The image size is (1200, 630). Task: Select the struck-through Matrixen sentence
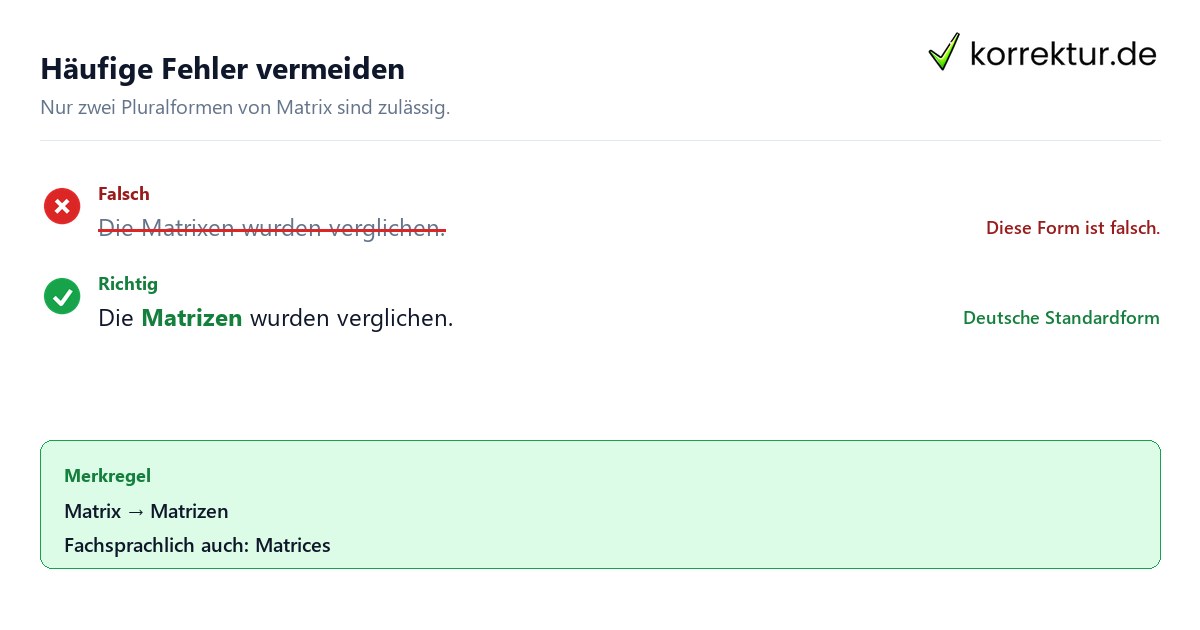coord(272,229)
